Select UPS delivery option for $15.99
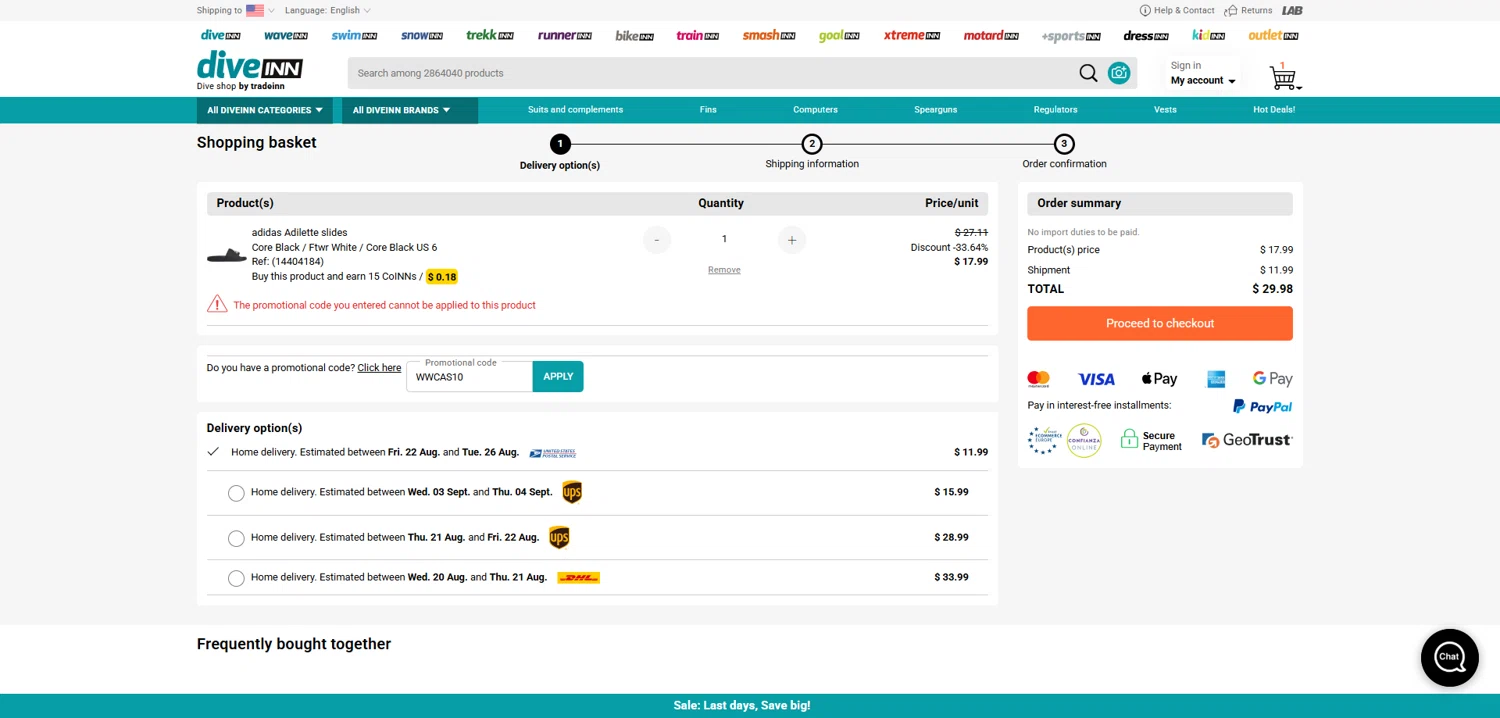 point(236,493)
